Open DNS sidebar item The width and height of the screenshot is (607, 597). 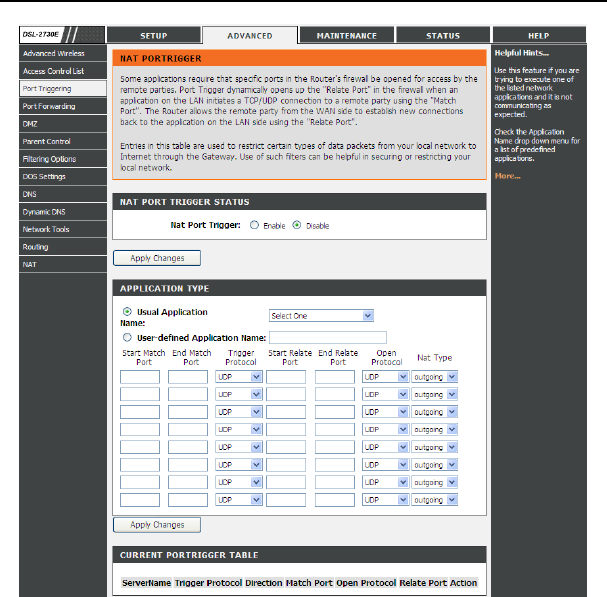[x=63, y=194]
